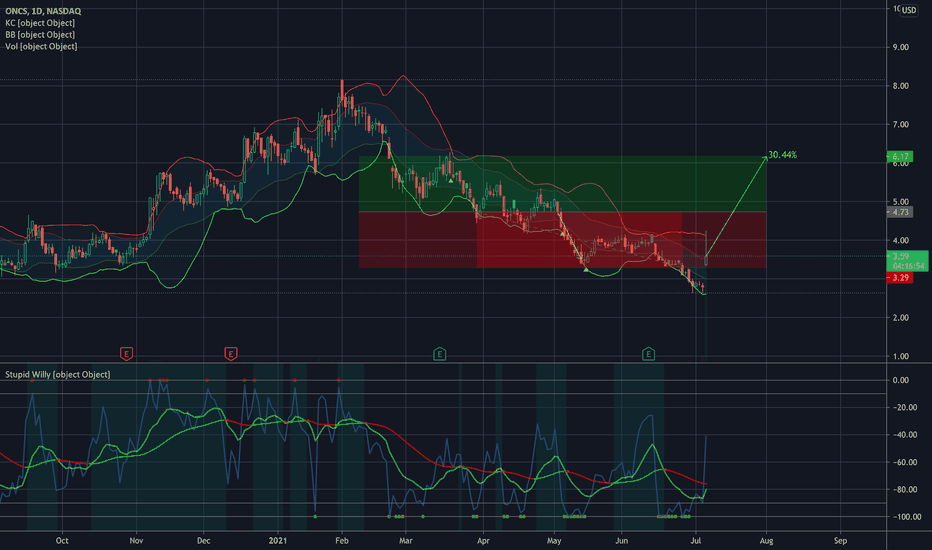The width and height of the screenshot is (932, 550).
Task: Click the Feb label on time axis
Action: click(342, 540)
